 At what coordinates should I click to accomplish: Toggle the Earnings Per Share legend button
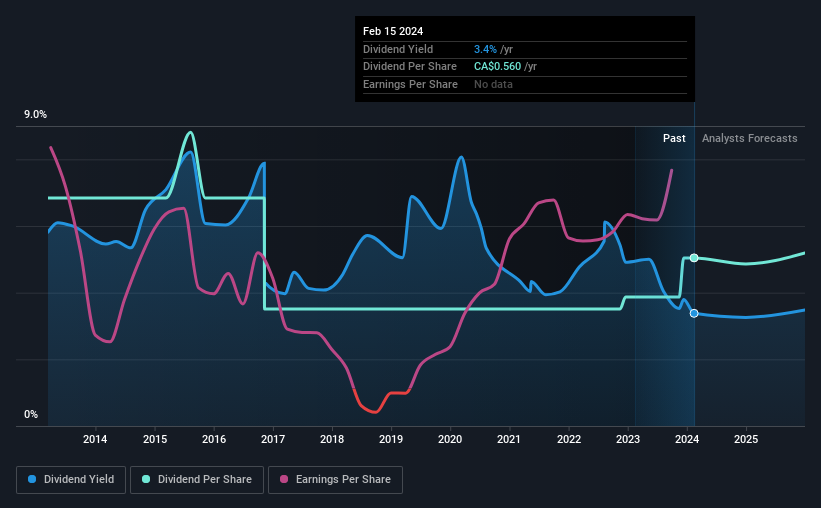(x=335, y=480)
